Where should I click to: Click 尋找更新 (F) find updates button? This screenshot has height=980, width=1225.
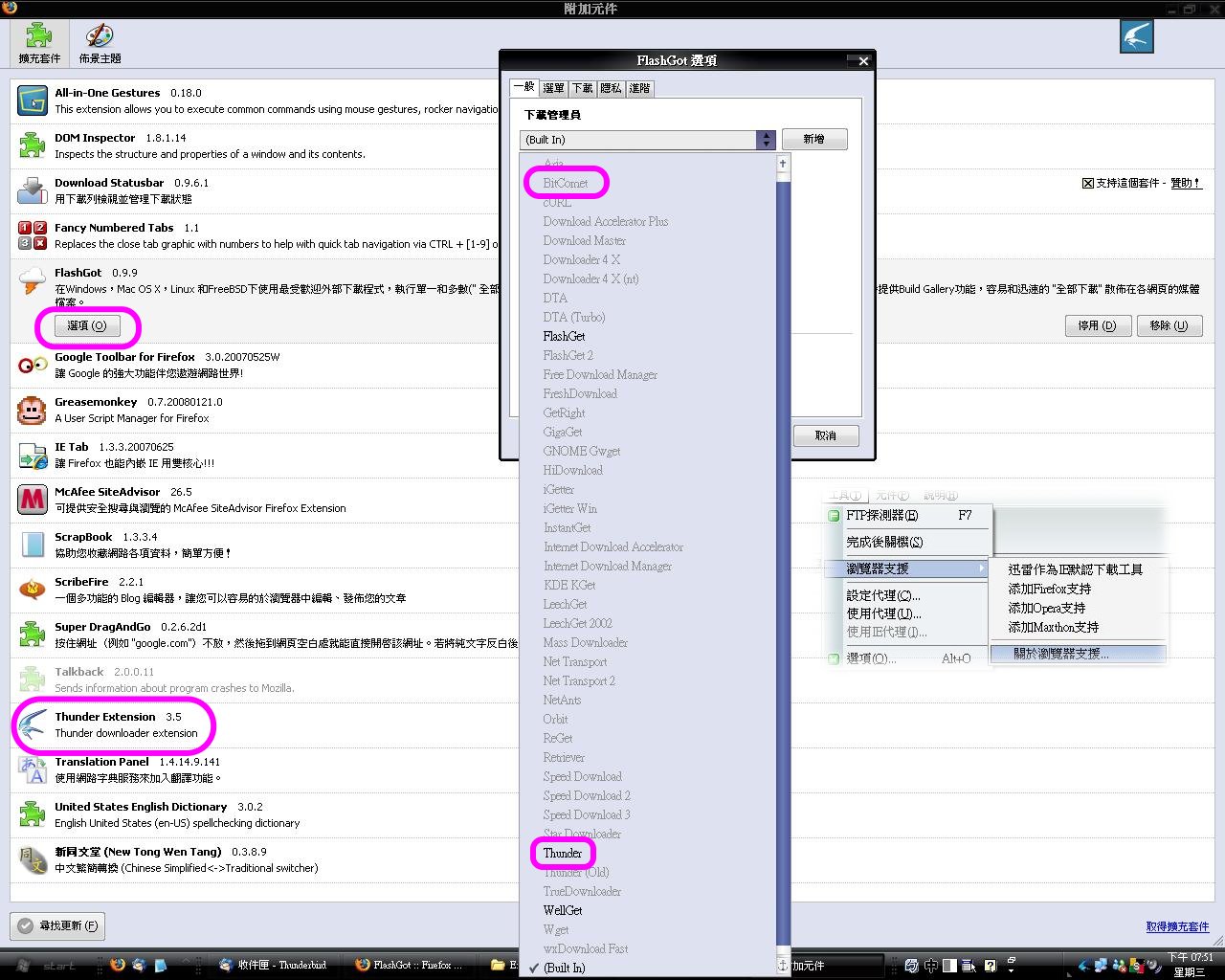[x=57, y=925]
